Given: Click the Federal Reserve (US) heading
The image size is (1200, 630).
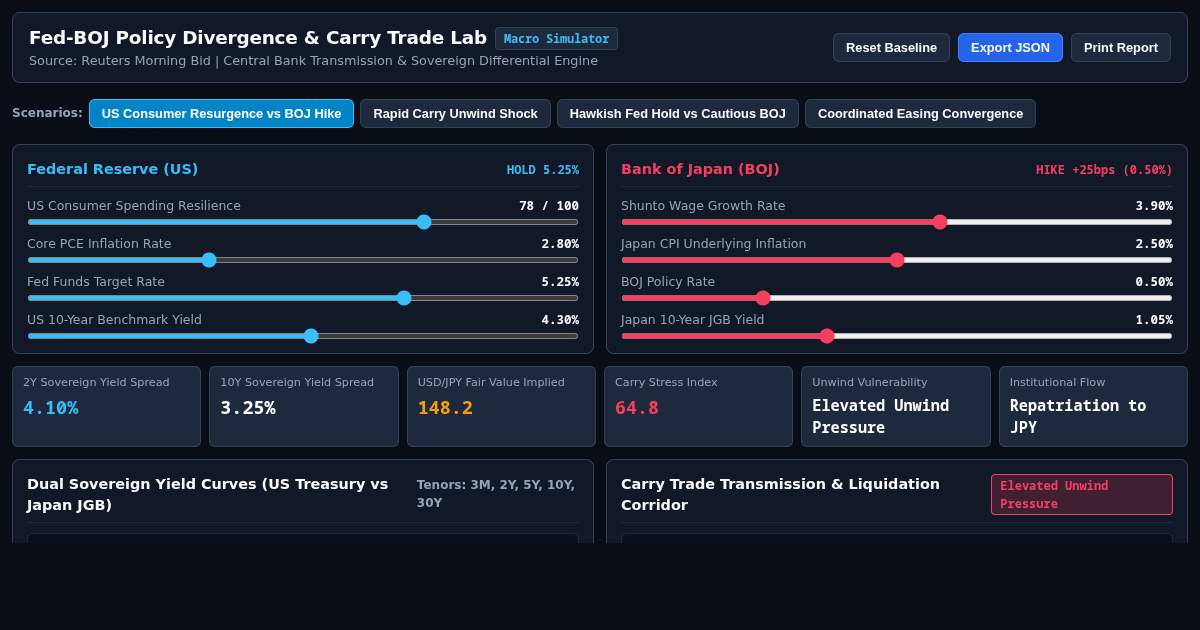Looking at the screenshot, I should click(x=112, y=169).
